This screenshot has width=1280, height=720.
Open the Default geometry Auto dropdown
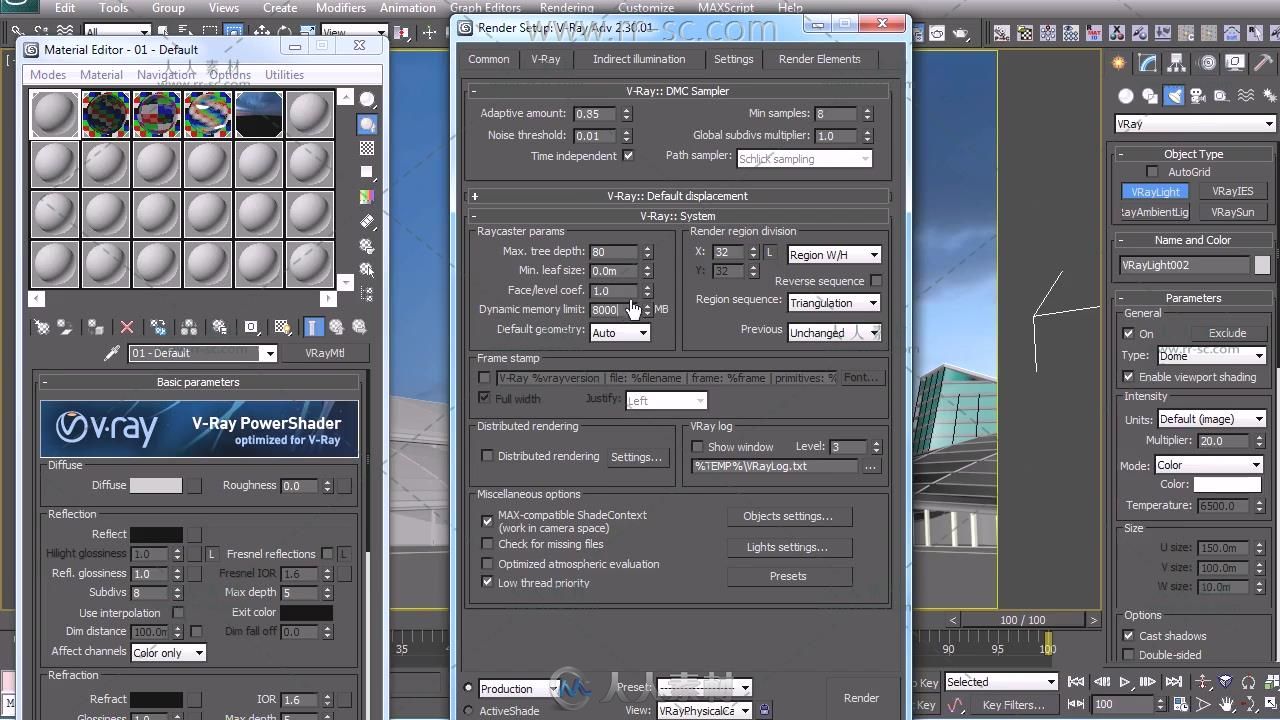click(619, 333)
